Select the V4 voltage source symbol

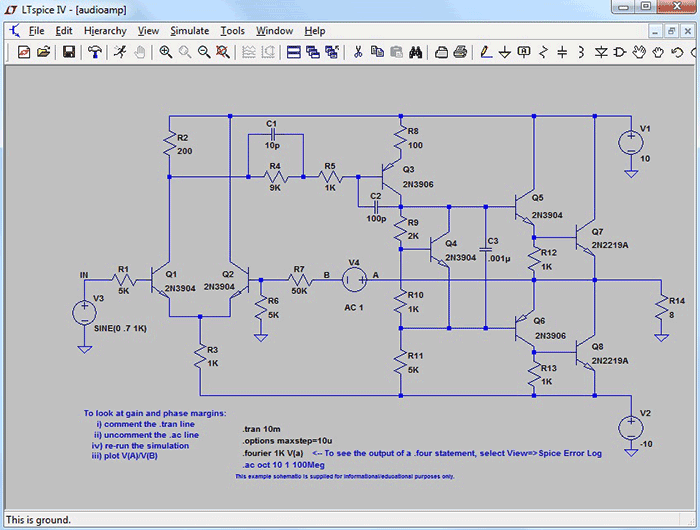click(x=354, y=280)
